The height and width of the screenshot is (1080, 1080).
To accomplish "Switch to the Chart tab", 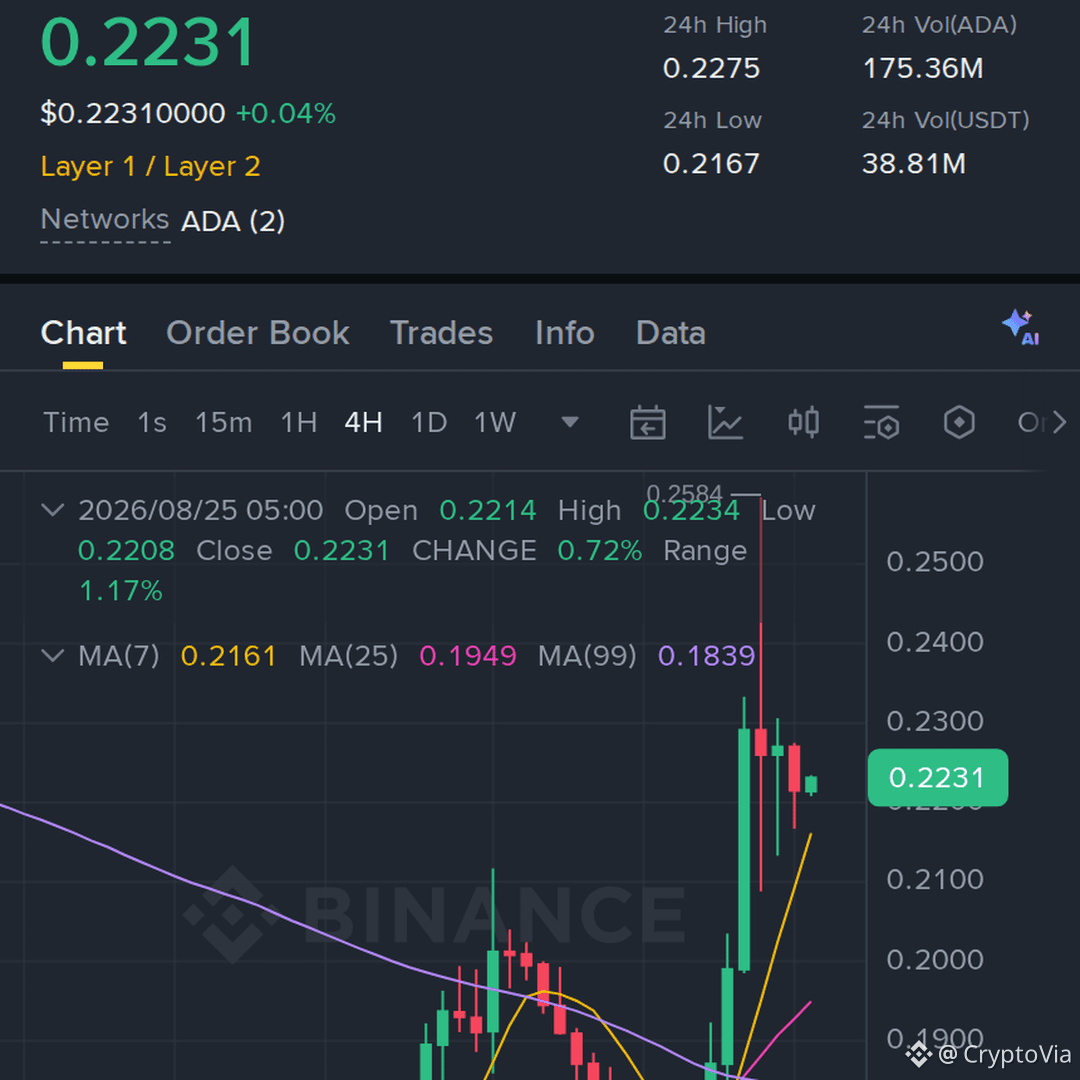I will pos(83,333).
